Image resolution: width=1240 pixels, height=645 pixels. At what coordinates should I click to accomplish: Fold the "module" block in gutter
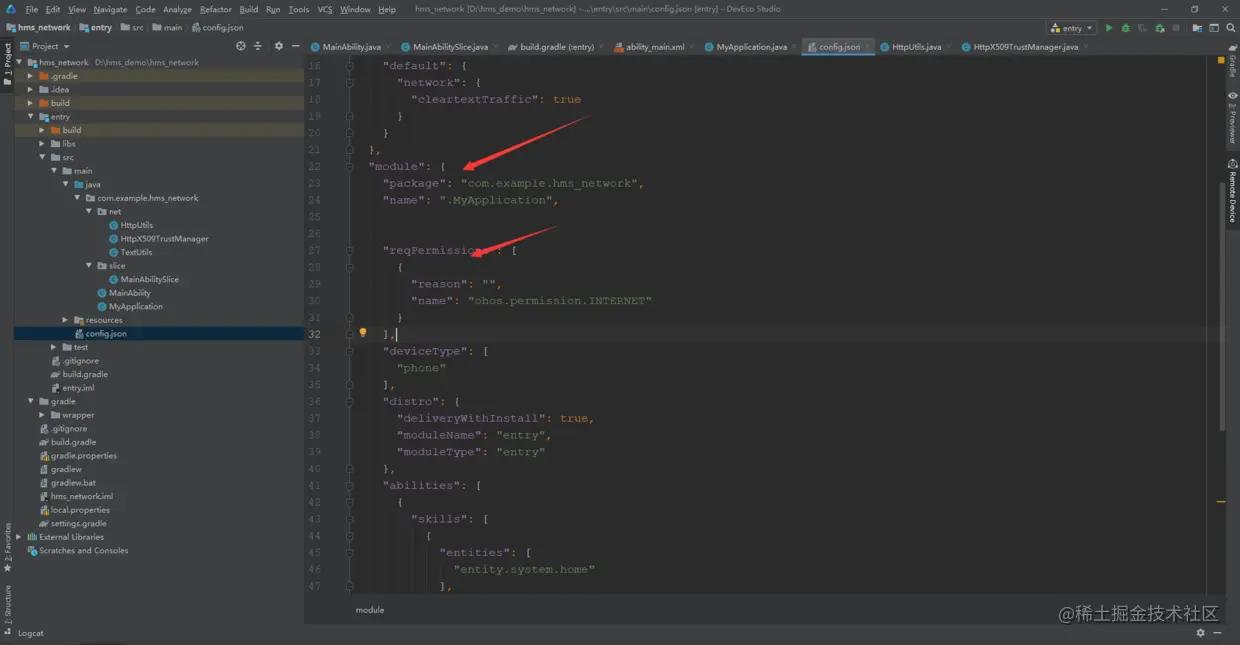(350, 166)
